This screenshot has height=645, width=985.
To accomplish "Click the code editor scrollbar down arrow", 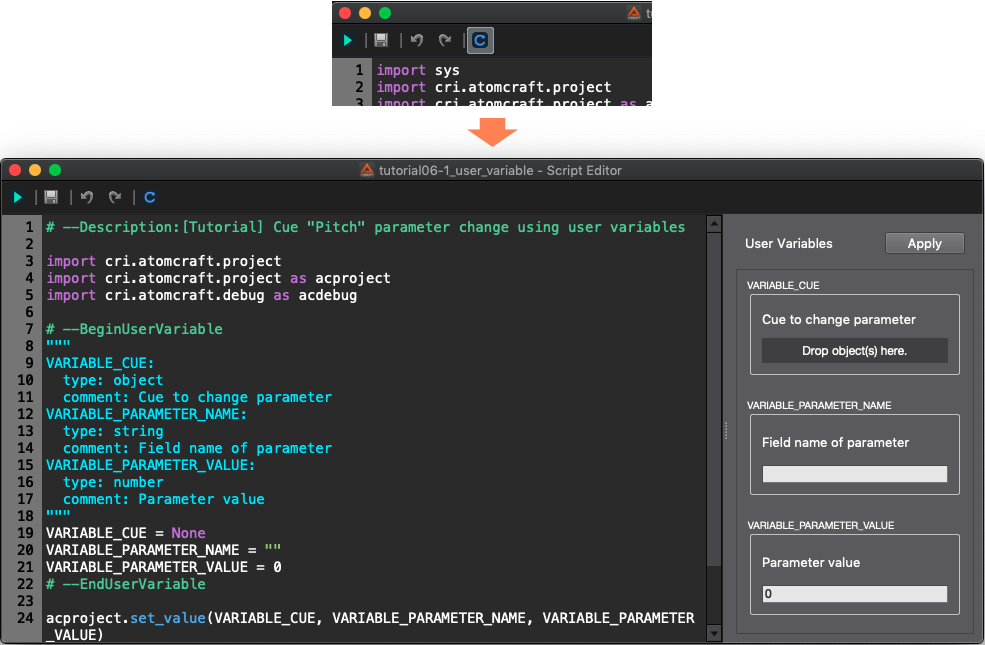I will click(x=714, y=633).
